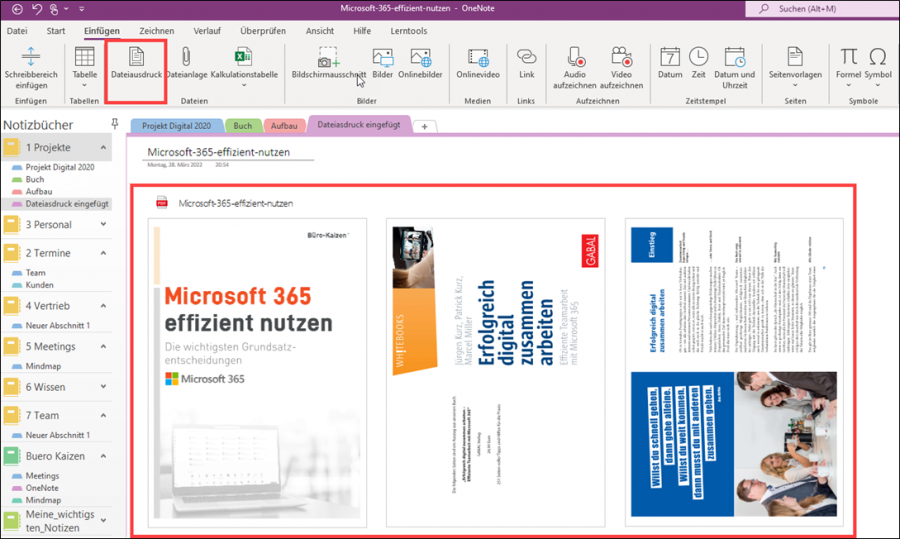
Task: Open the Lerntools ribbon tab
Action: 409,31
